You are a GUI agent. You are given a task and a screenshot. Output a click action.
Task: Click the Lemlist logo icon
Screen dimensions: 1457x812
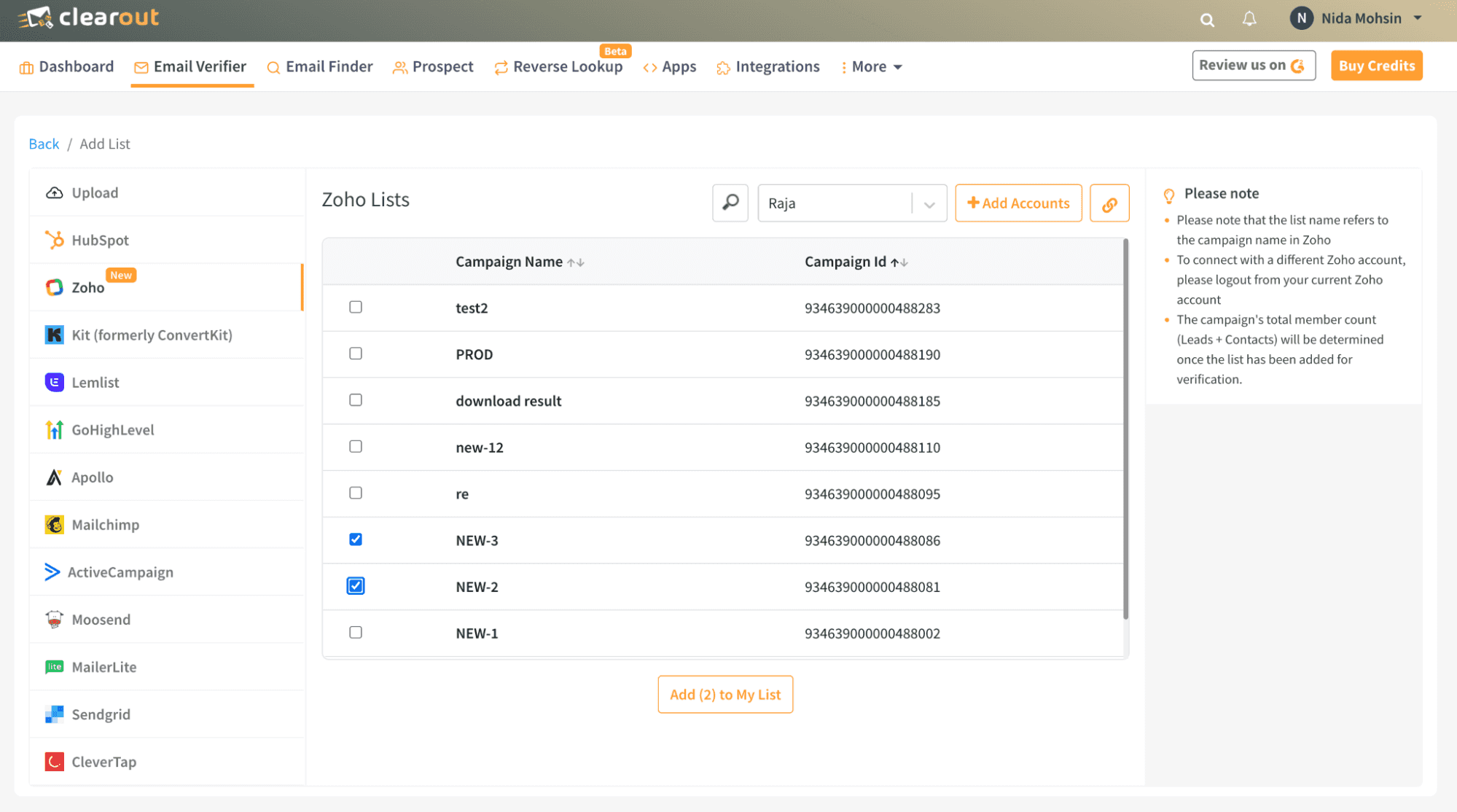click(54, 382)
